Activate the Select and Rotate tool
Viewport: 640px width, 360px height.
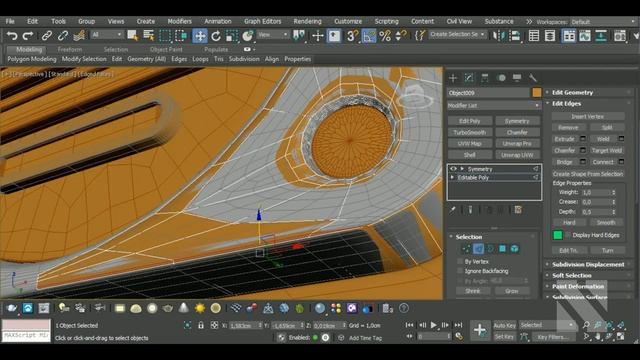pos(216,36)
